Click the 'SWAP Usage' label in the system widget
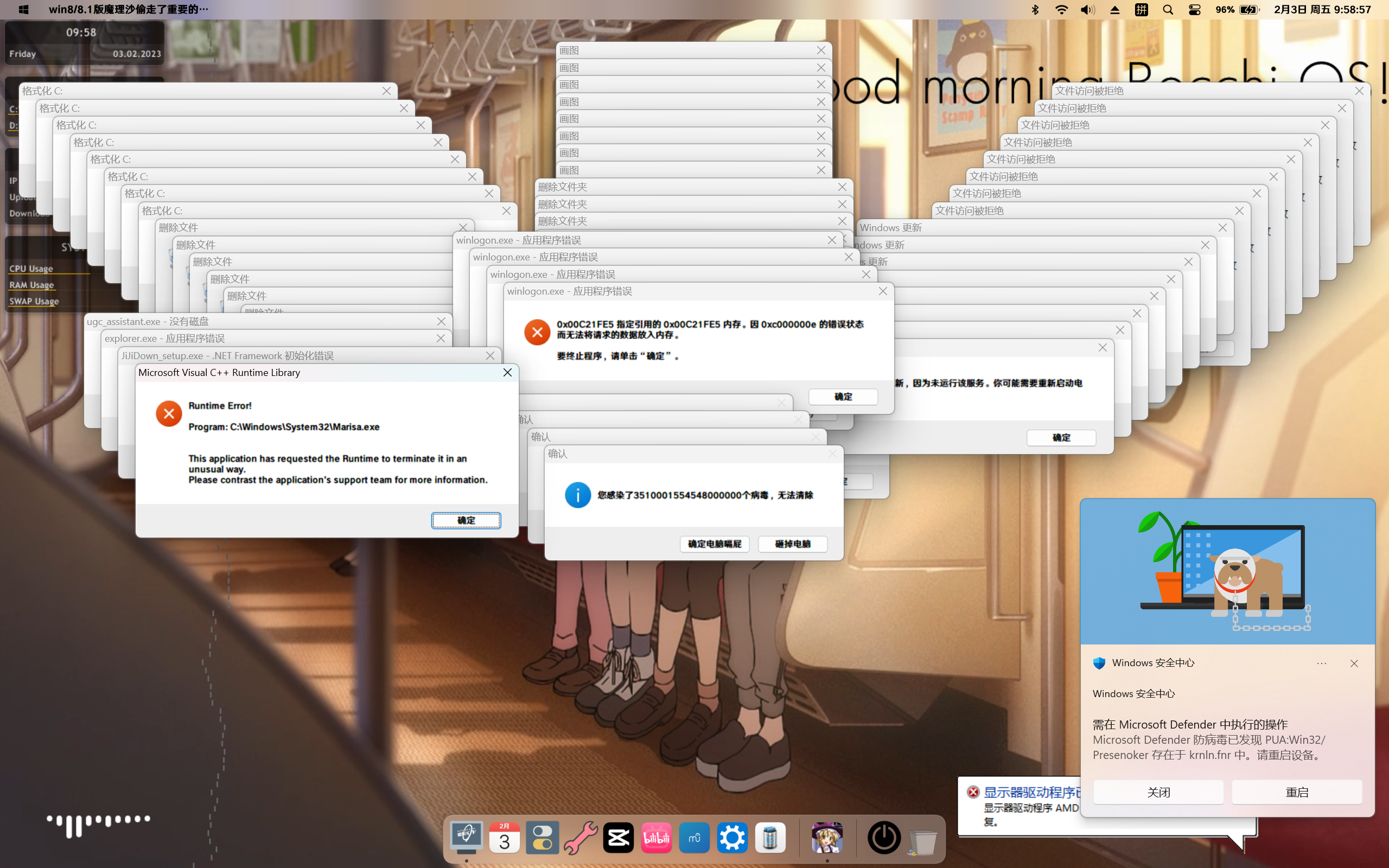This screenshot has height=868, width=1389. pyautogui.click(x=34, y=301)
